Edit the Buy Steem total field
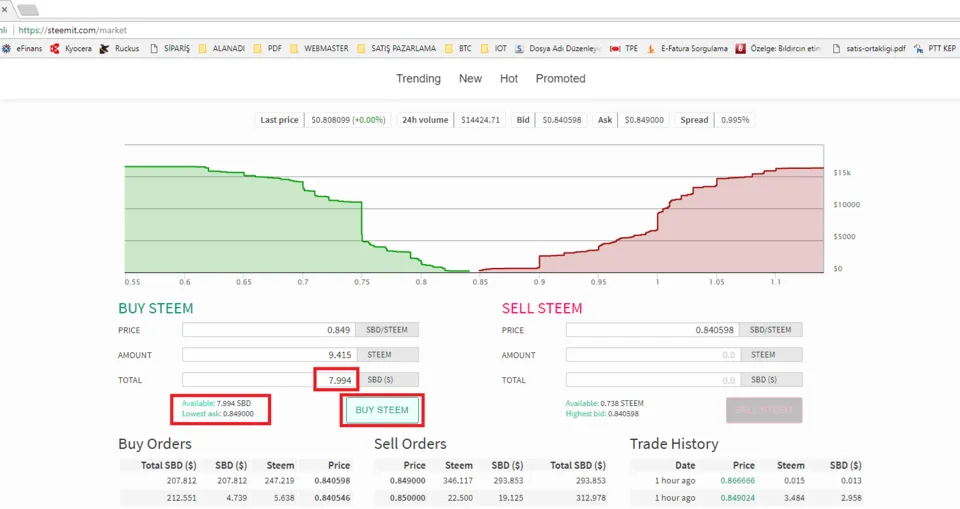960x509 pixels. click(x=269, y=380)
